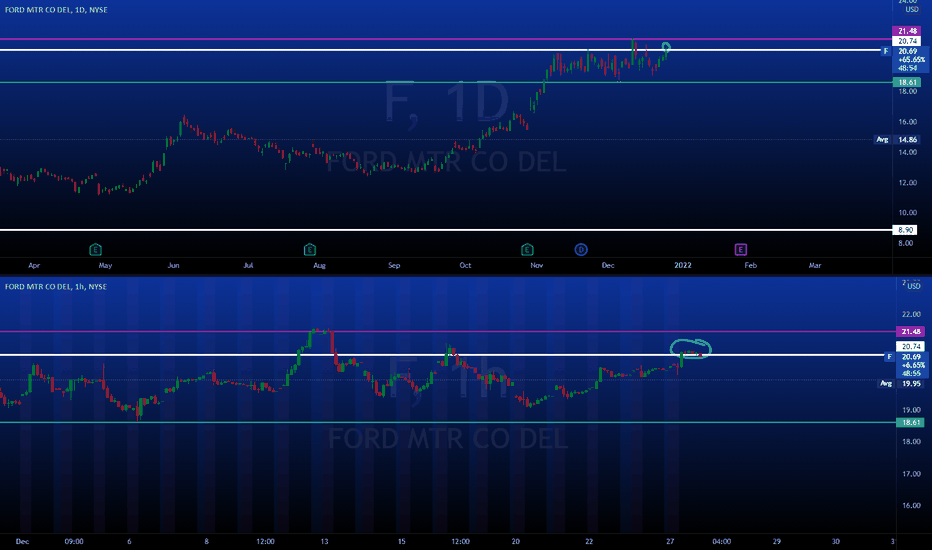
Task: Select white 20.74 price label on daily chart
Action: (907, 41)
